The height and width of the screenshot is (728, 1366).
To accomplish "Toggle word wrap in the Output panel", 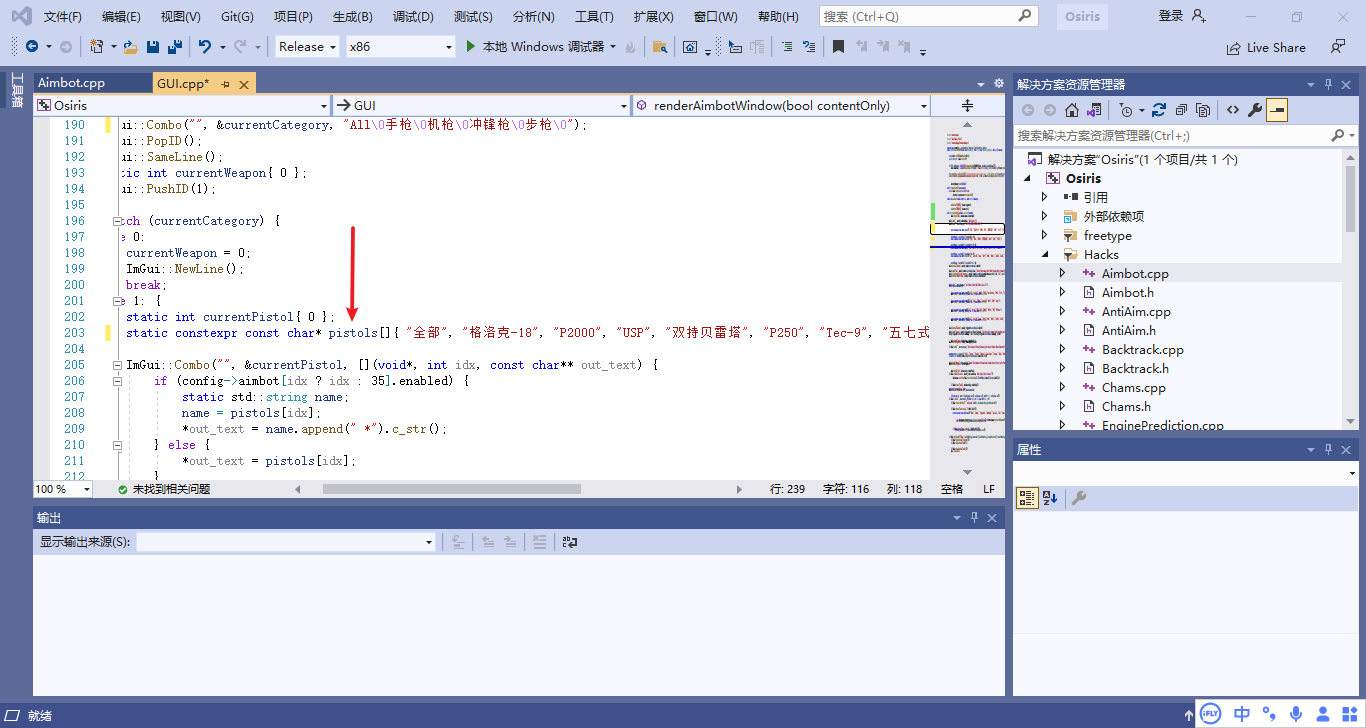I will tap(570, 542).
